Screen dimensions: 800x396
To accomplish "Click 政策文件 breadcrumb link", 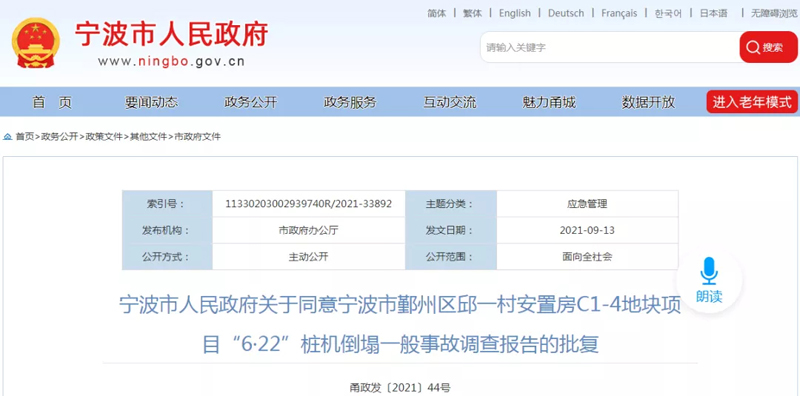I will click(x=104, y=137).
